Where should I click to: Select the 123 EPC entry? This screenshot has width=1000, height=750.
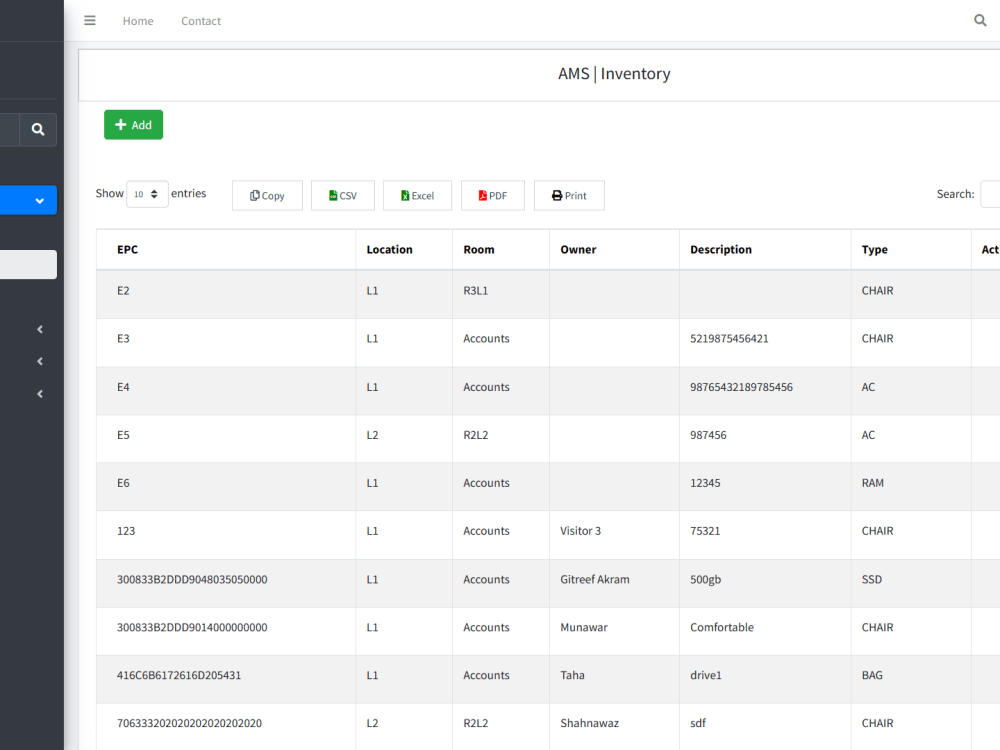click(125, 531)
